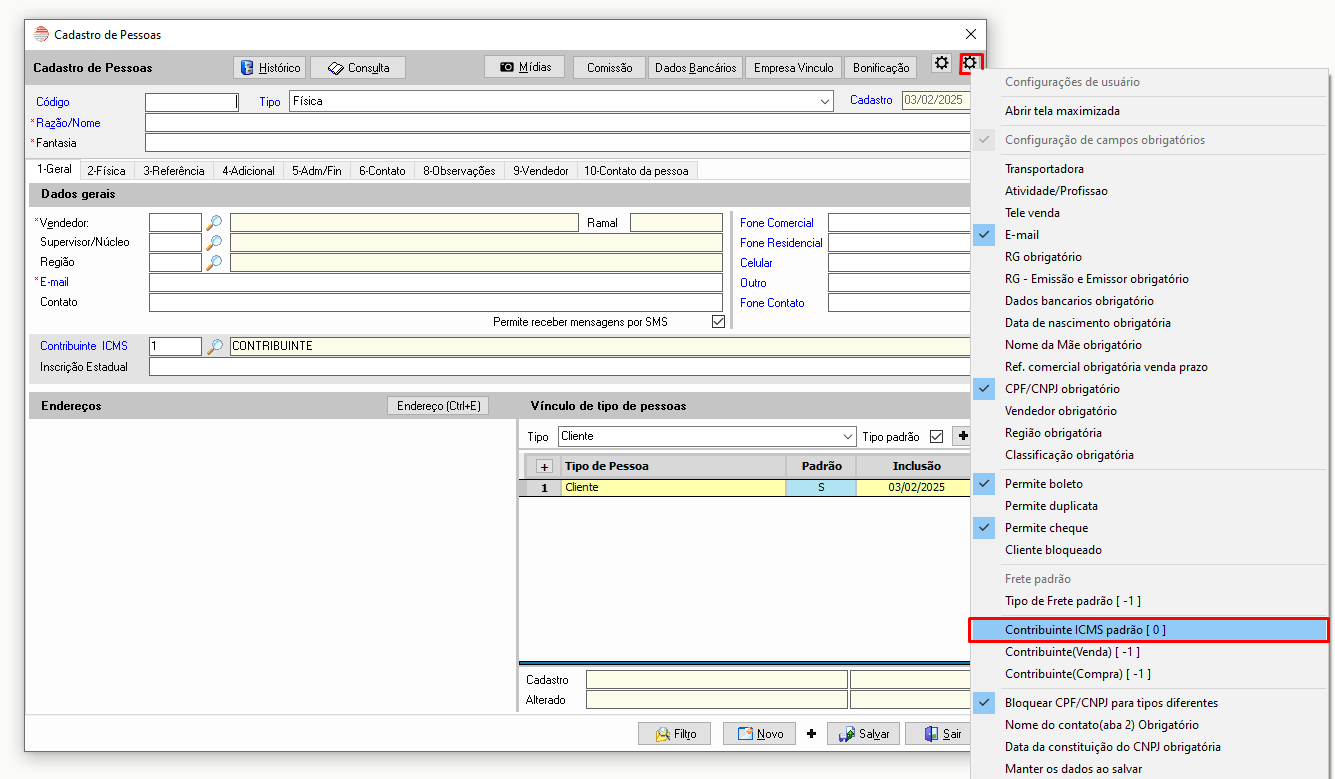Click the Salvar button
This screenshot has height=779, width=1335.
click(x=864, y=734)
